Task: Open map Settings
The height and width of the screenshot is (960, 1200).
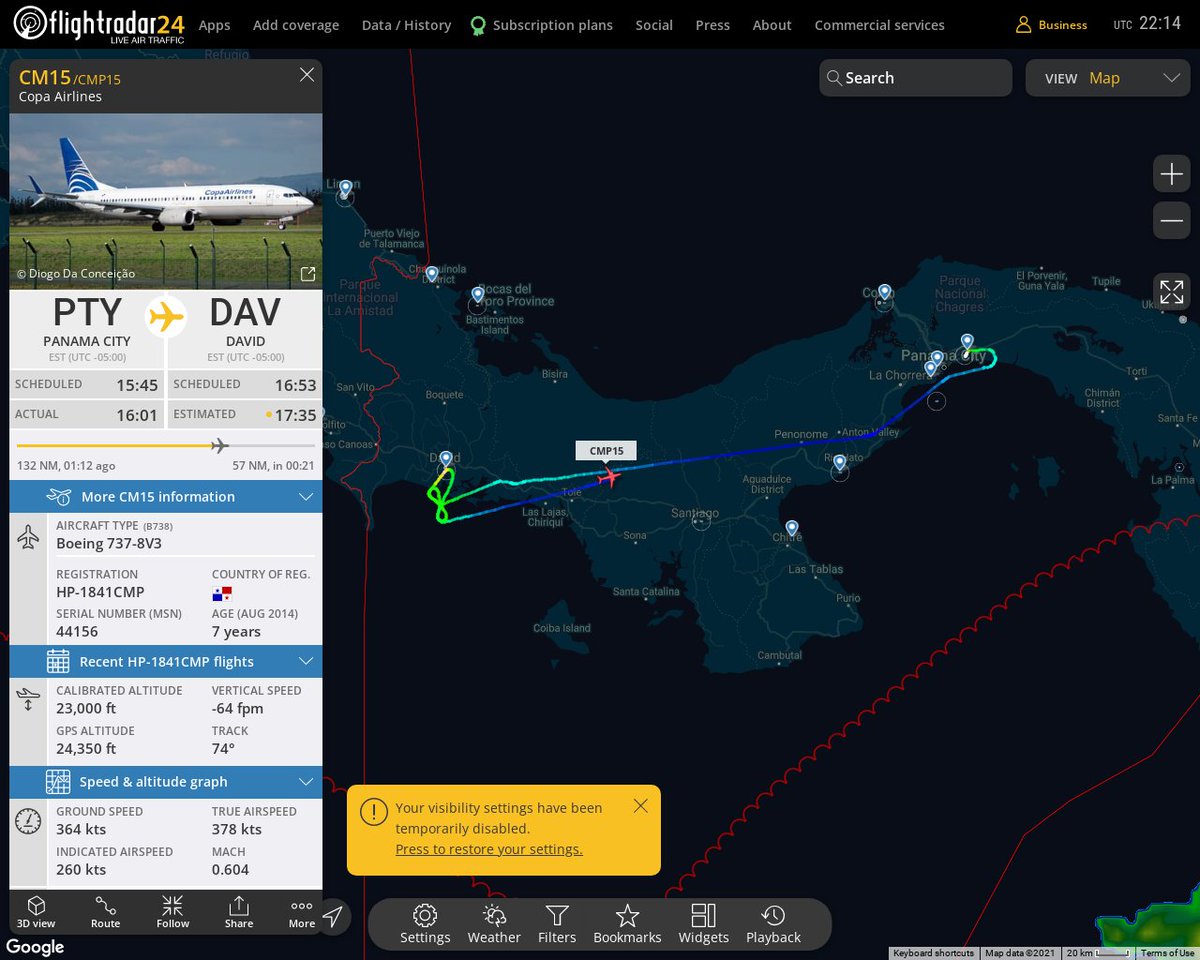Action: tap(425, 923)
